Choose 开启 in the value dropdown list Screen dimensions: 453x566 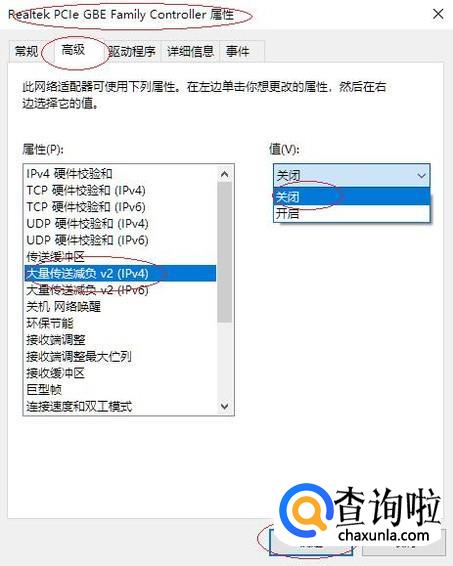click(x=352, y=213)
